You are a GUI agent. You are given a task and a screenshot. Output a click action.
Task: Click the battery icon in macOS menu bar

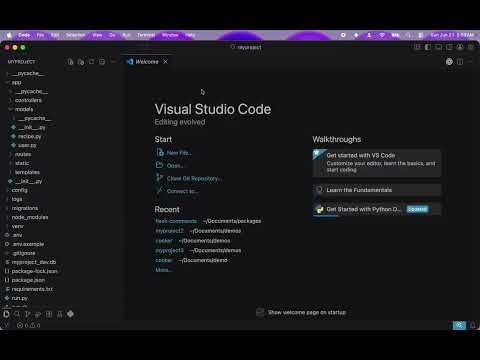click(x=395, y=35)
